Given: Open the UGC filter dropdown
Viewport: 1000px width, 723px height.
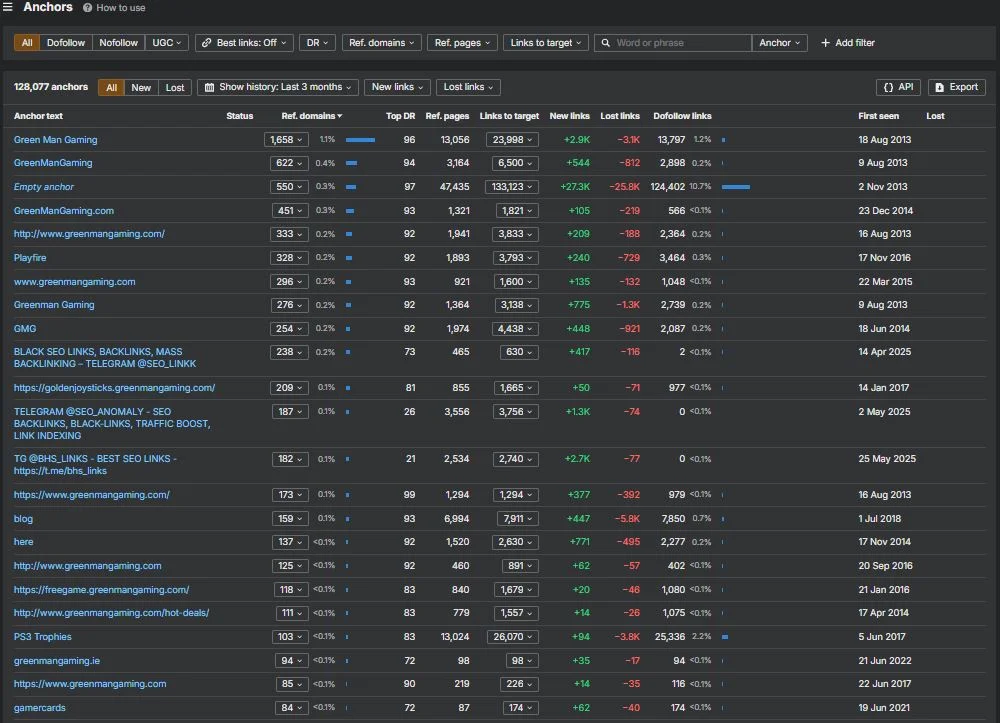Looking at the screenshot, I should pos(166,43).
